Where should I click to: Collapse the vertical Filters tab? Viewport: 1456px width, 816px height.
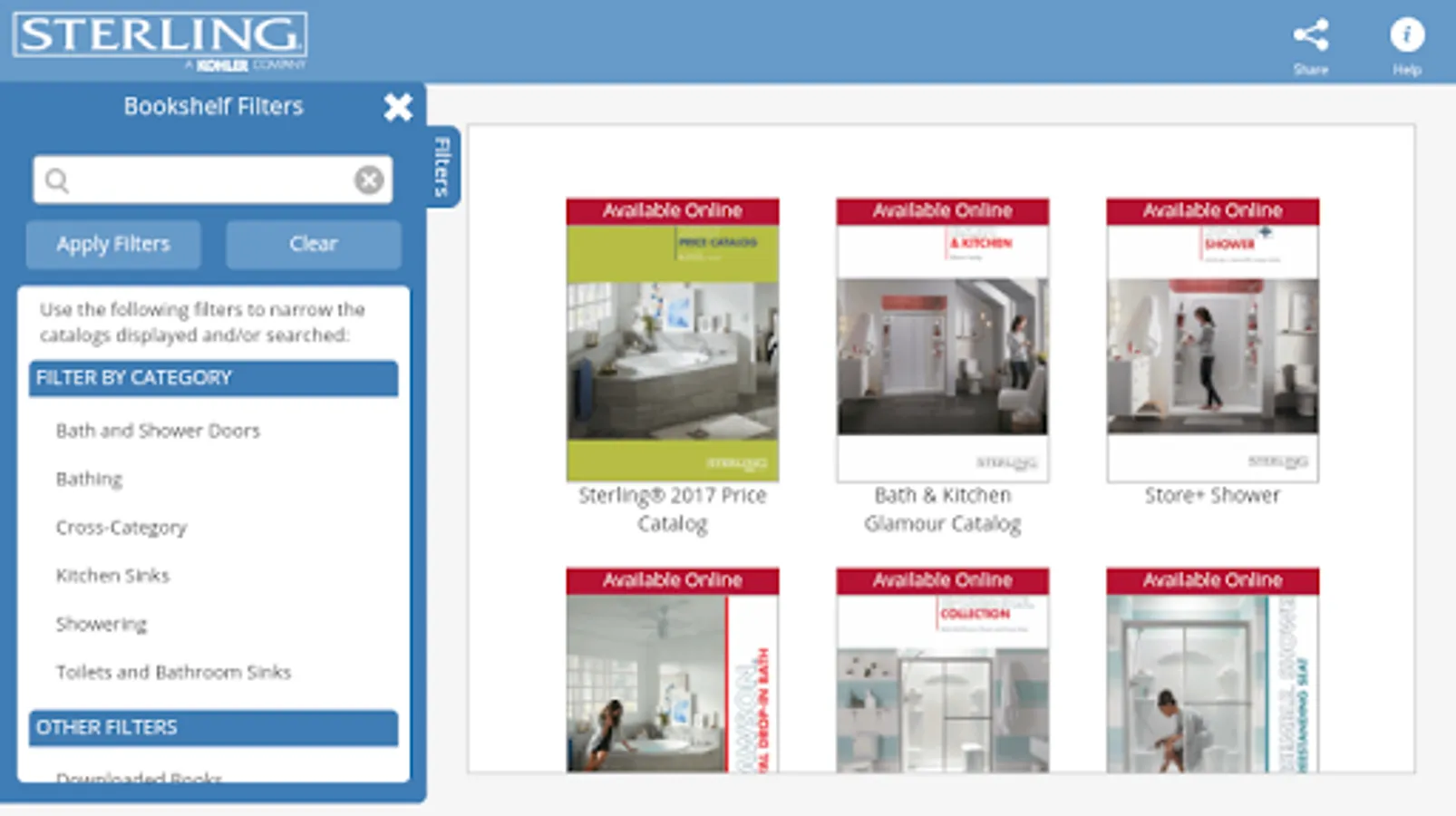point(442,167)
